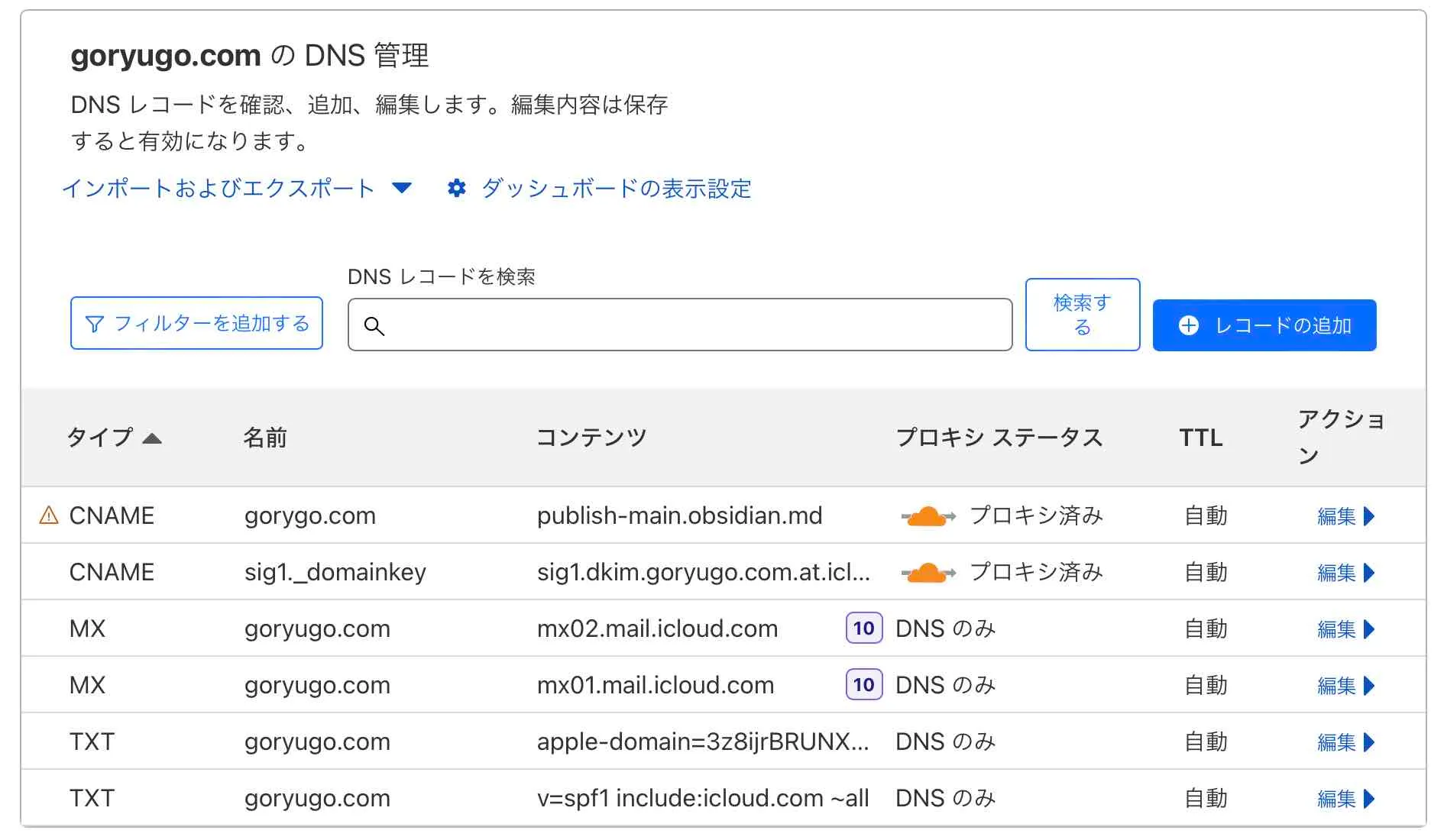Expand 編集 for the sig1._domainkey record
Screen dimensions: 1444x840
click(1346, 573)
